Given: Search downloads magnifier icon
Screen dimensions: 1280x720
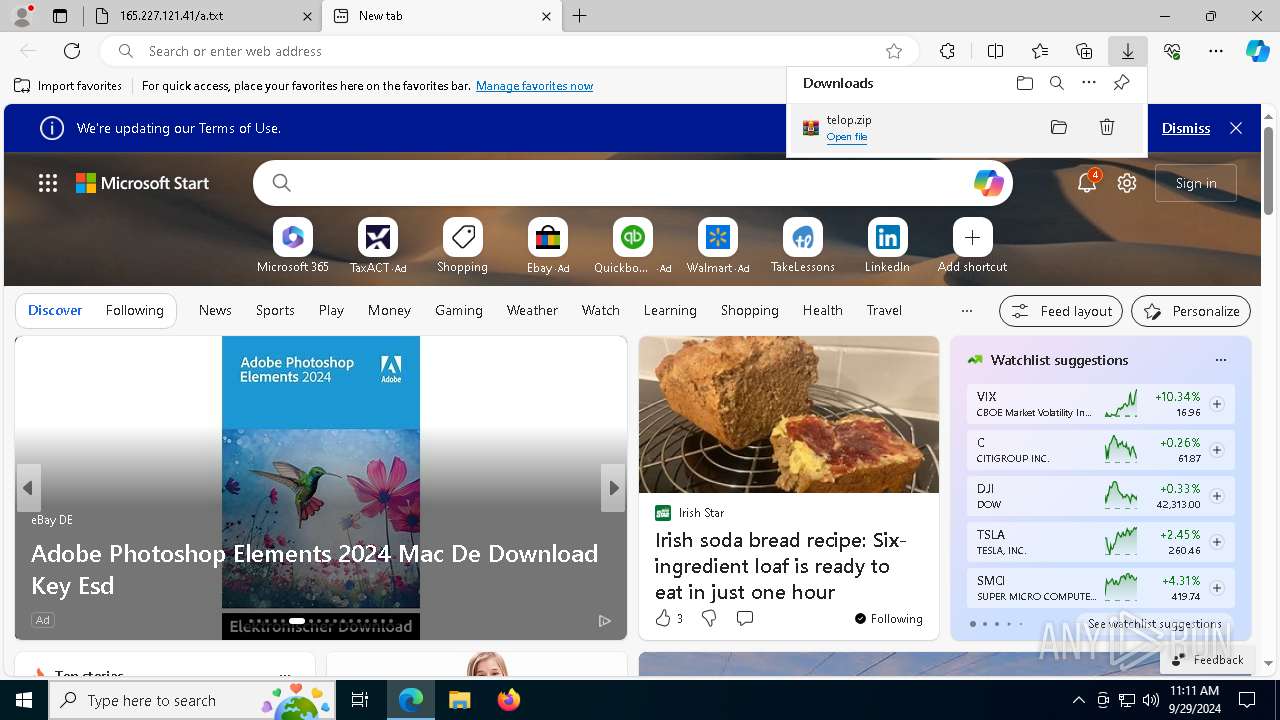Looking at the screenshot, I should [x=1056, y=83].
